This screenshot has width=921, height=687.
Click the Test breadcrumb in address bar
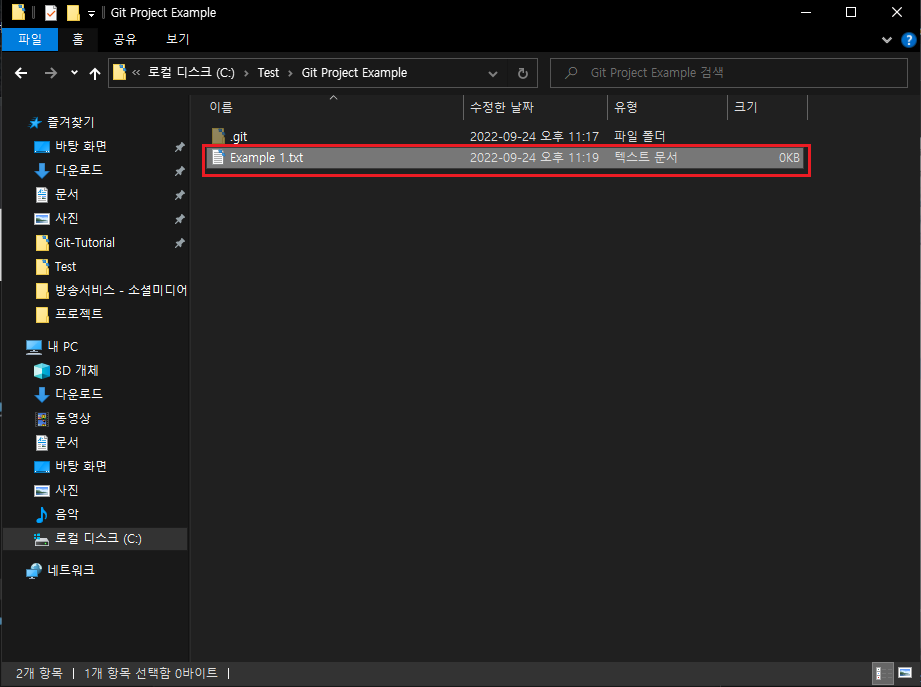268,73
